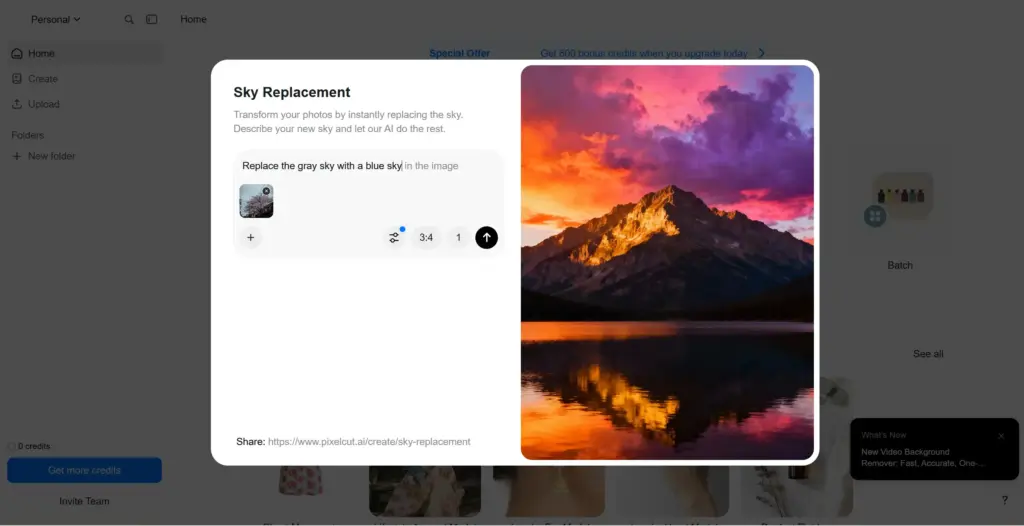Click the Get more credits button

[x=84, y=470]
